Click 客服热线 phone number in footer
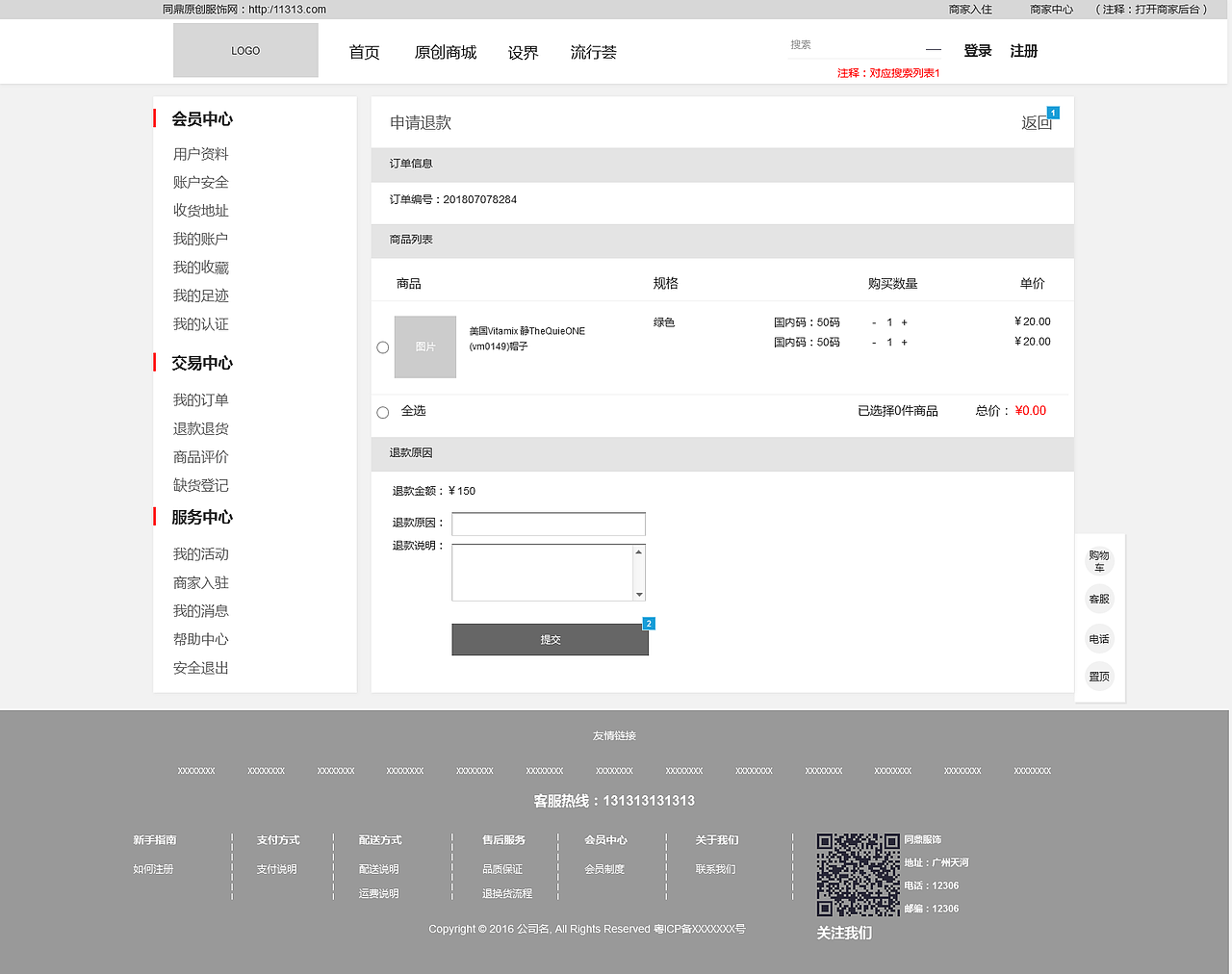Screen dimensions: 1232x974 pos(649,801)
